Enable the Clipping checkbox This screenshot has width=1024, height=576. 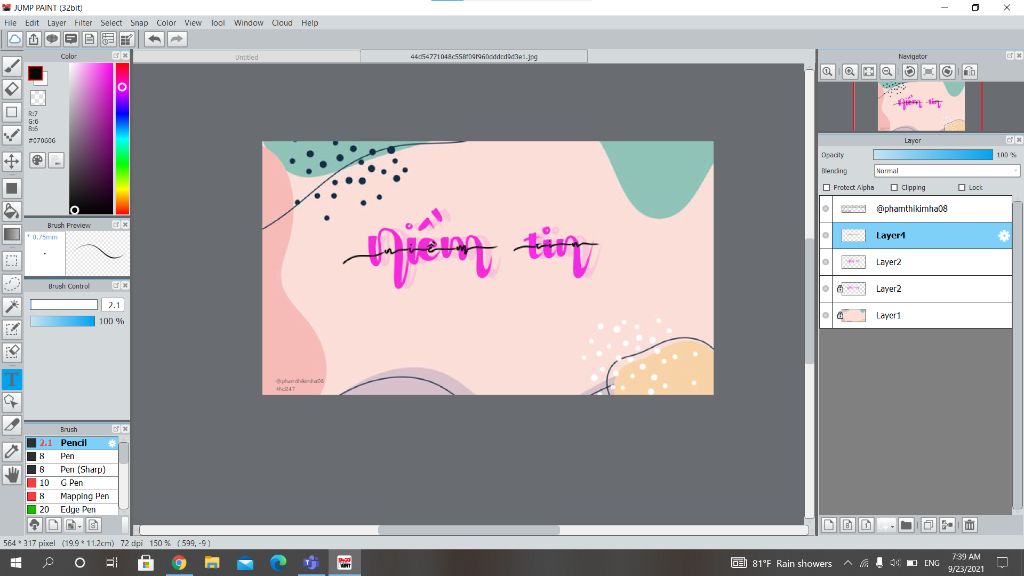pyautogui.click(x=895, y=187)
